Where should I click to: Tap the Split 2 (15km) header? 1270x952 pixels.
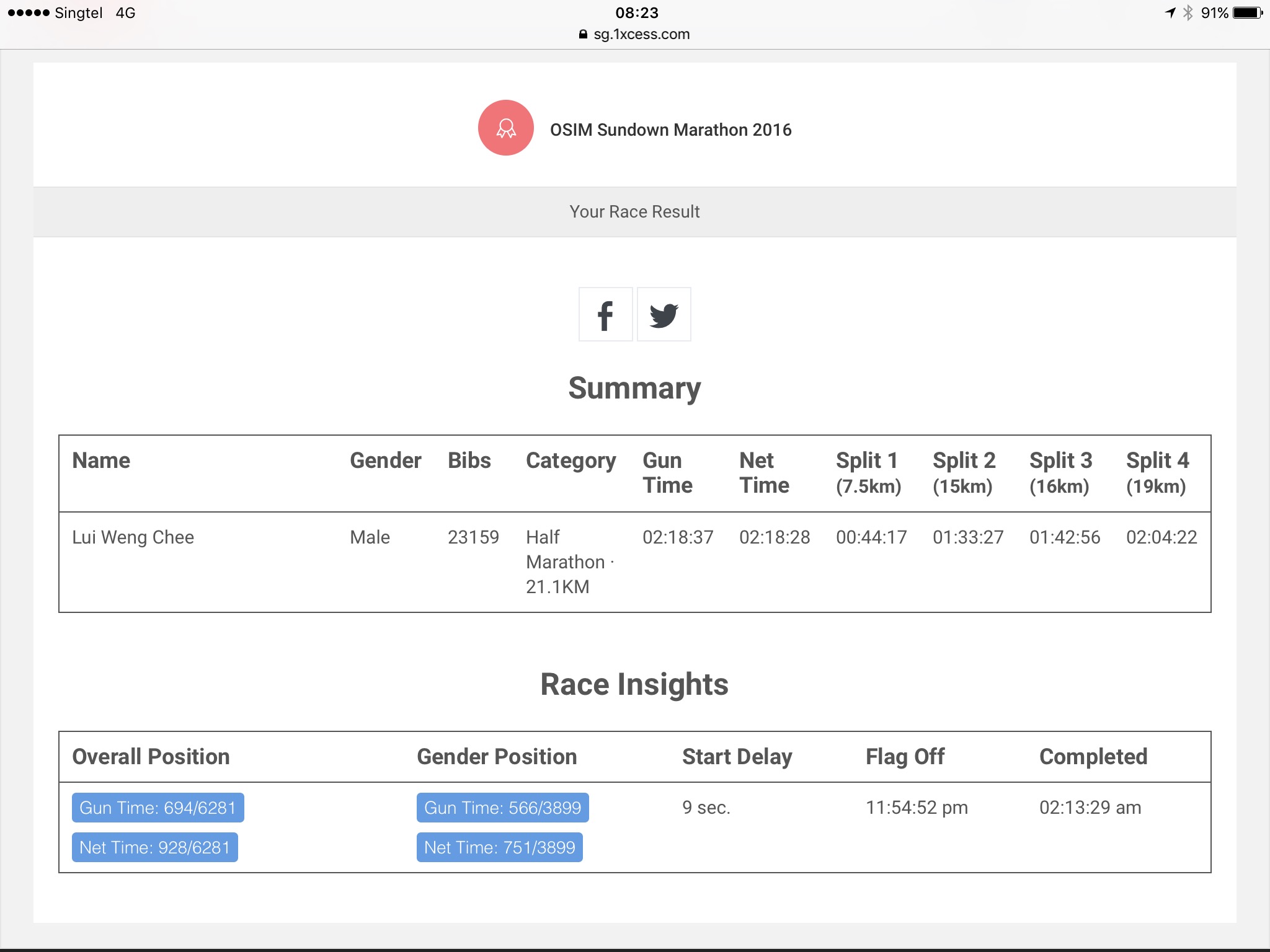point(964,473)
